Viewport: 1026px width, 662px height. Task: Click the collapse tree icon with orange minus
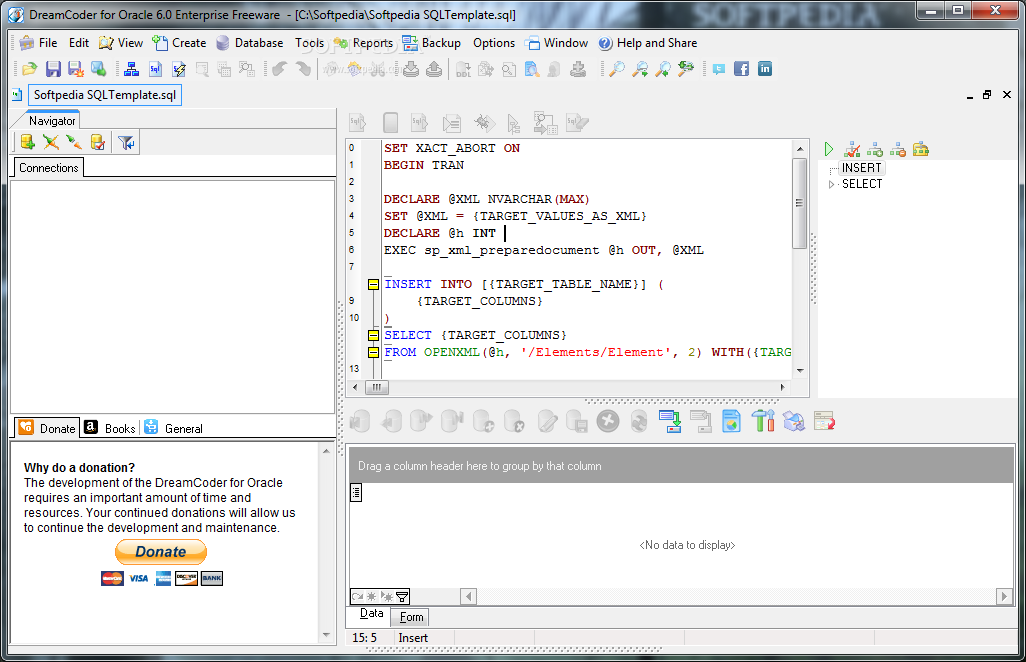point(898,149)
